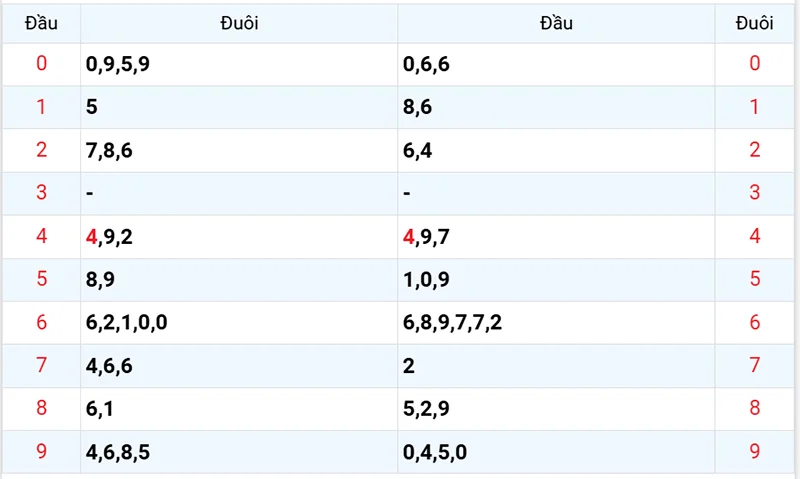The image size is (800, 479).
Task: Click the bold black 5 beside 8,6
Action: click(x=92, y=108)
